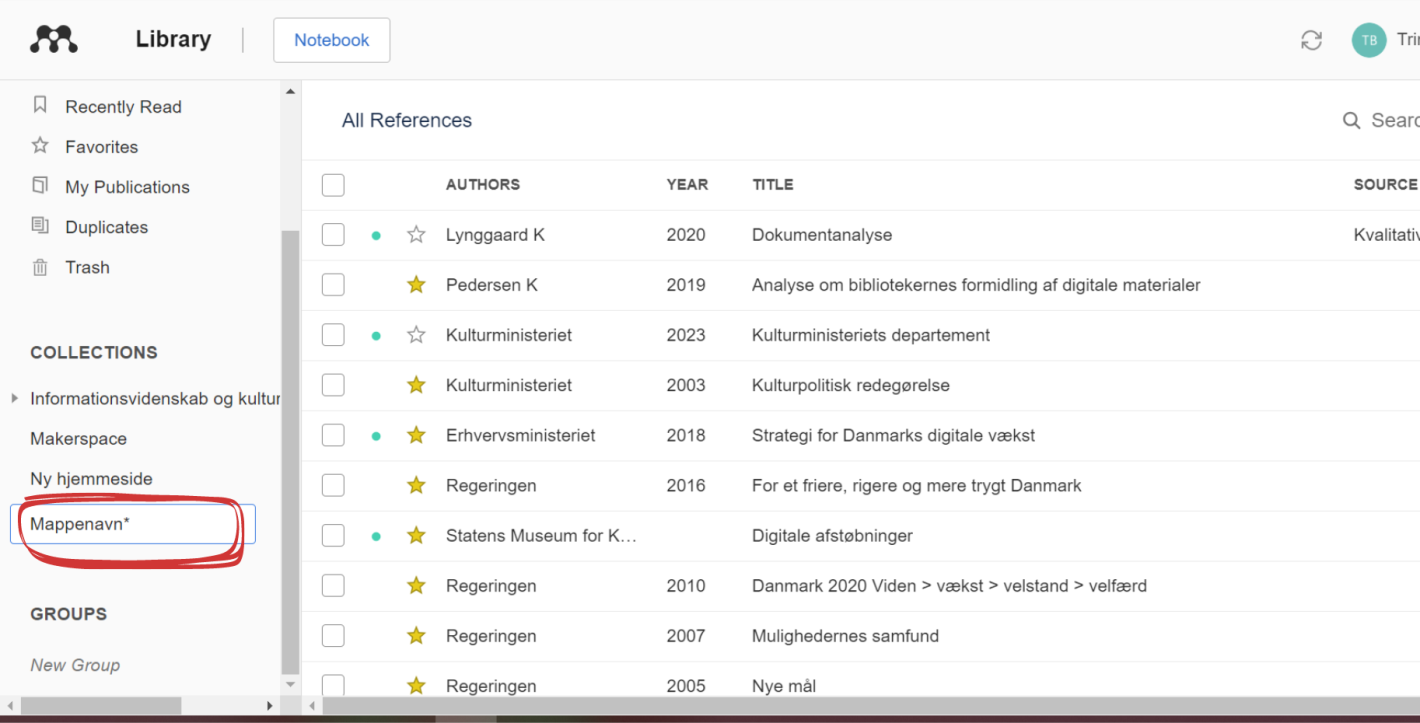Select checkbox for Dokumentanalyse reference
Screen dimensions: 1420x723
point(333,235)
